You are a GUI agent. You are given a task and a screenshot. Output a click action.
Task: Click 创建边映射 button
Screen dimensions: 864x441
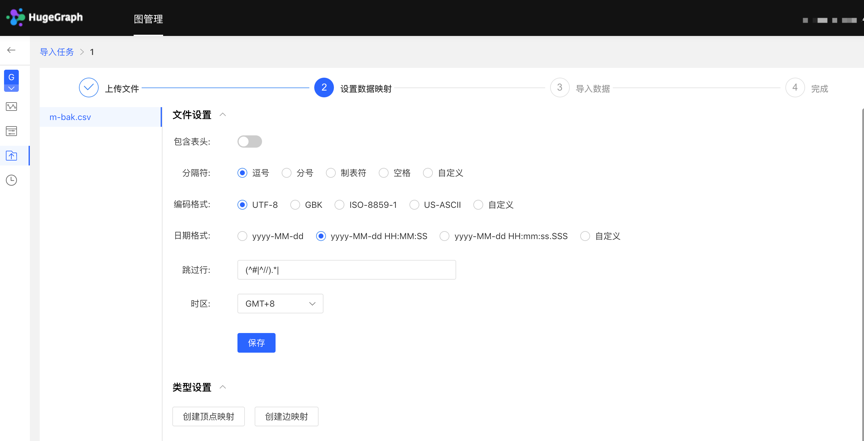click(287, 417)
